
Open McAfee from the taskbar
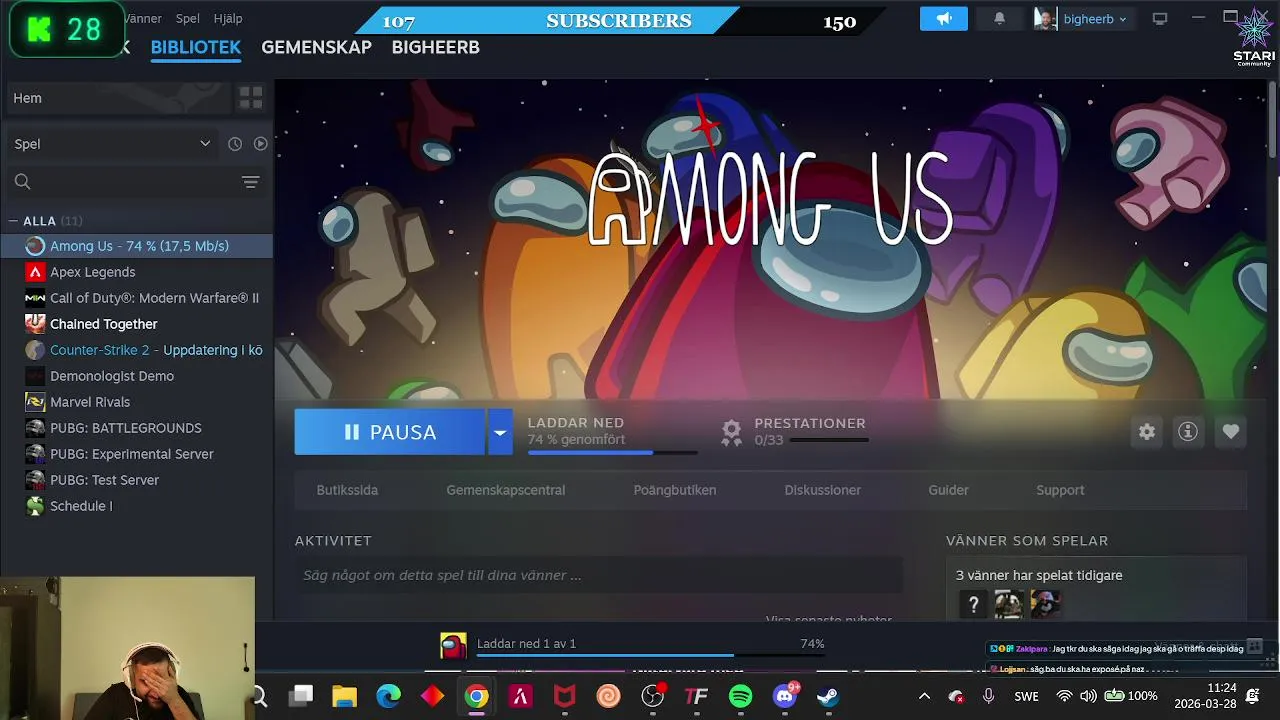(x=564, y=696)
